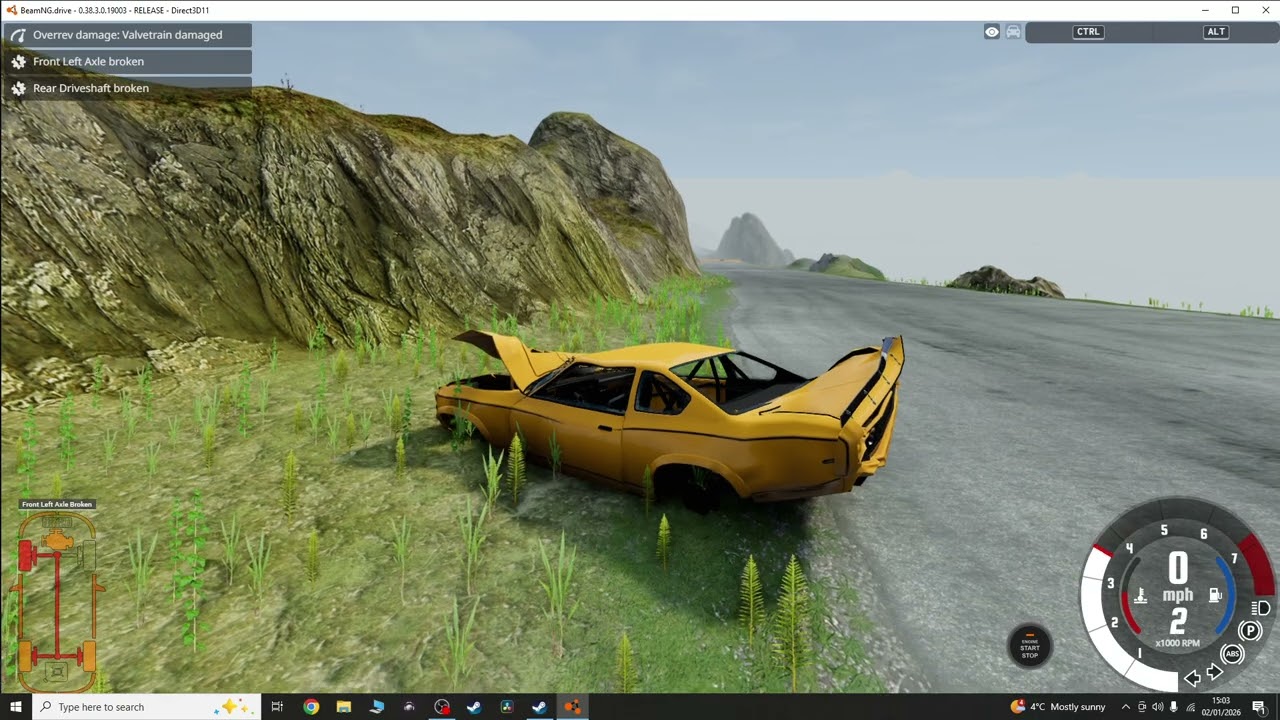Click the ALT key hint button

point(1216,32)
